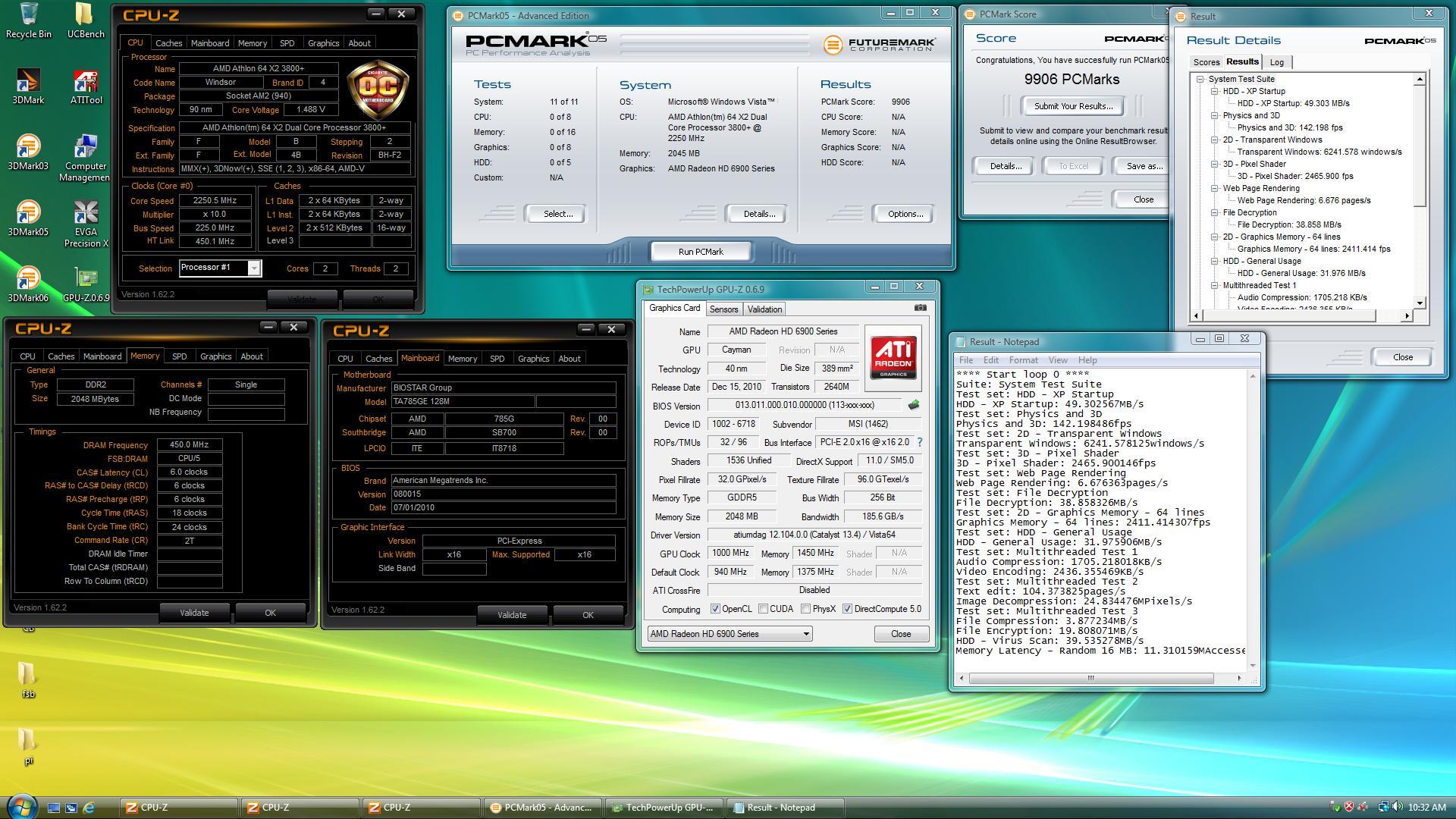Viewport: 1456px width, 819px height.
Task: Toggle the CUDA checkbox in GPU-Z
Action: [x=763, y=609]
